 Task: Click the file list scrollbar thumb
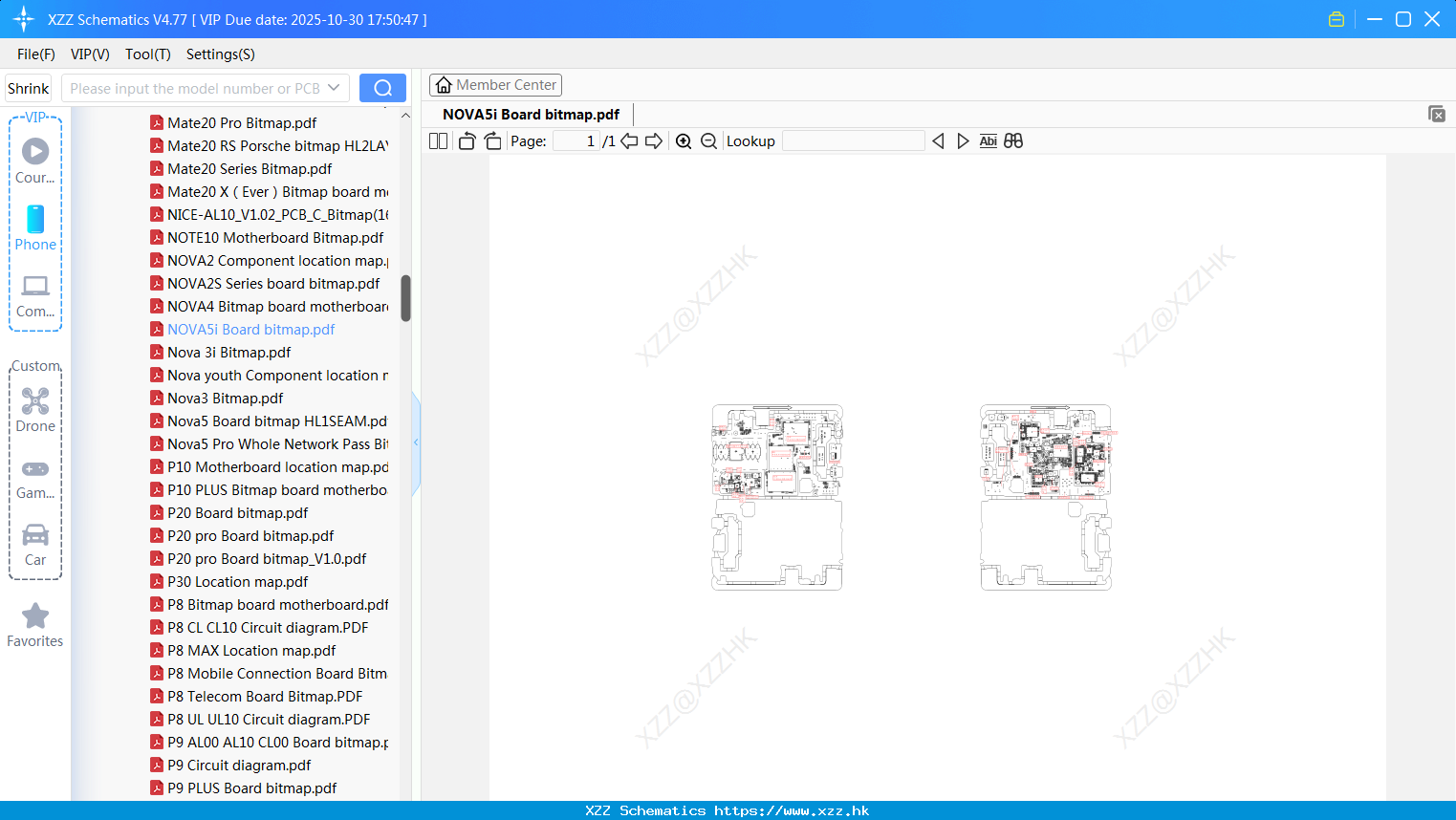pyautogui.click(x=405, y=298)
